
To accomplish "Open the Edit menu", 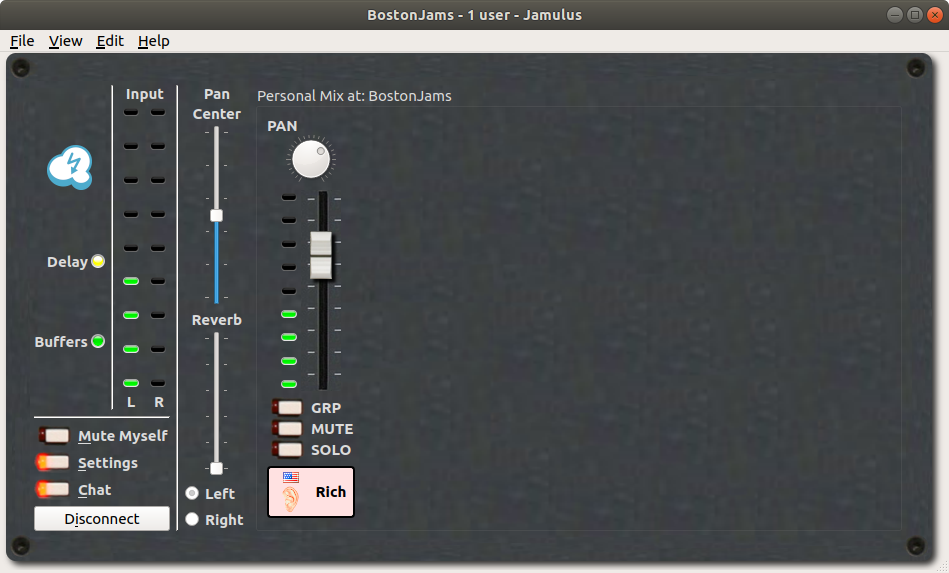I will [x=110, y=41].
